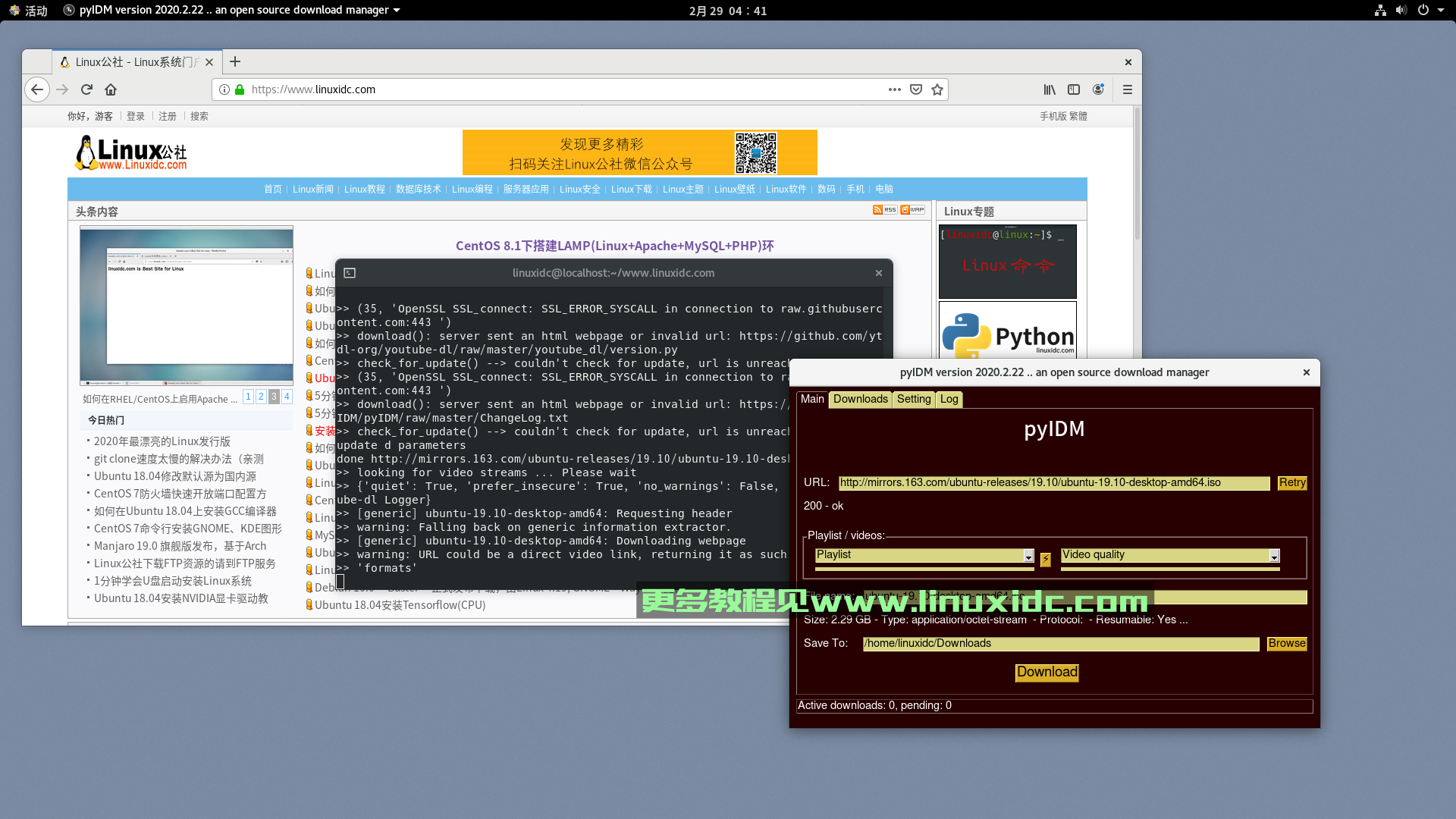The image size is (1456, 819).
Task: Click the tracking protection shield icon
Action: [x=916, y=89]
